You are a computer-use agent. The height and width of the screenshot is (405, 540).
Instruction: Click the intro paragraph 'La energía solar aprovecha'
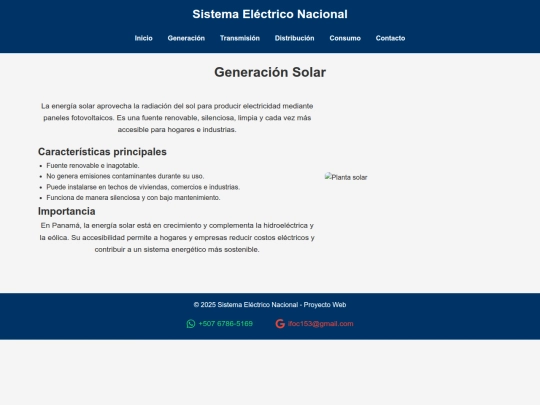click(x=177, y=118)
